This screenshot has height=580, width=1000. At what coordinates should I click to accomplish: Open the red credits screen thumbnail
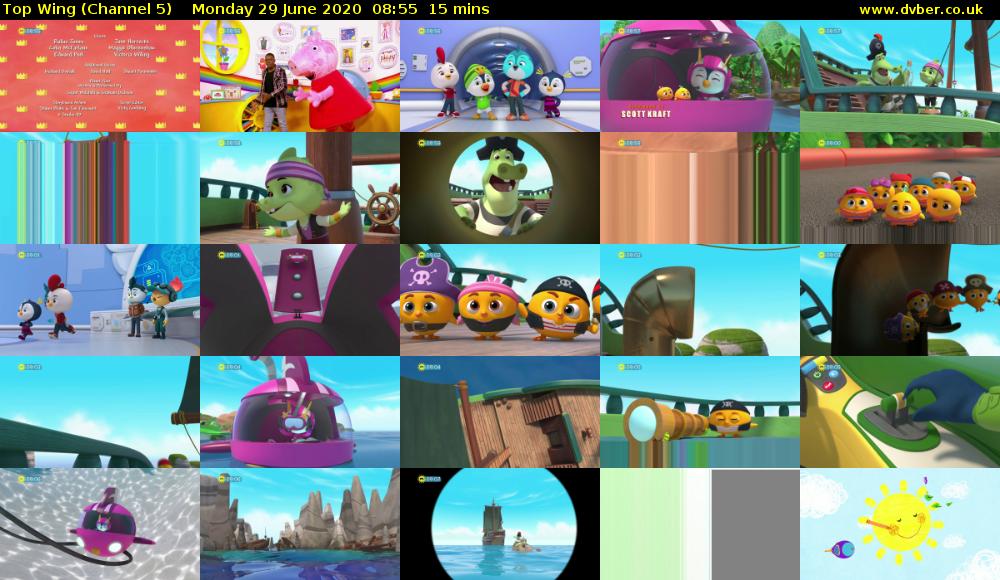tap(100, 76)
